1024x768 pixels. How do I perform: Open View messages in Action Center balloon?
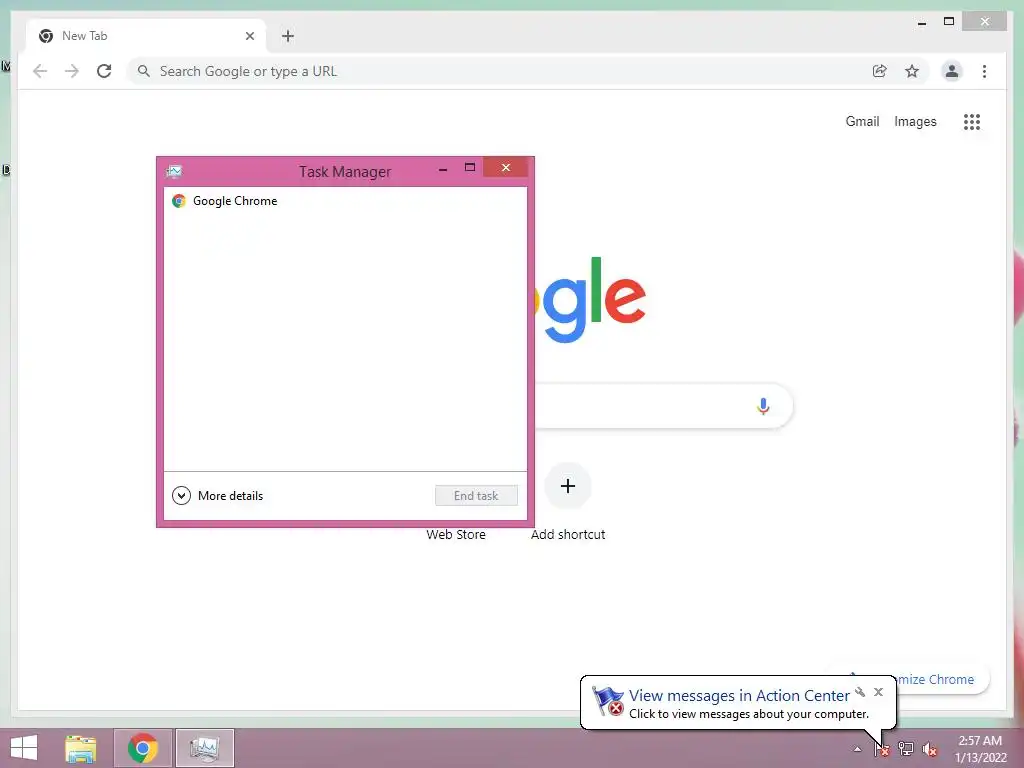pos(739,696)
